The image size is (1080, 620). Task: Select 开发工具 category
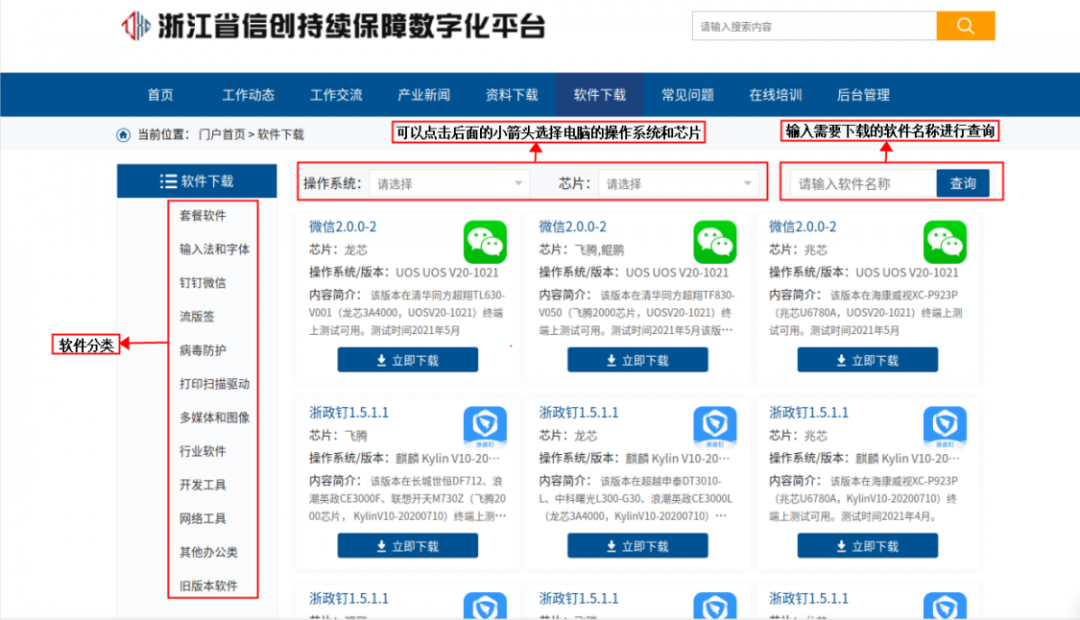pos(202,485)
